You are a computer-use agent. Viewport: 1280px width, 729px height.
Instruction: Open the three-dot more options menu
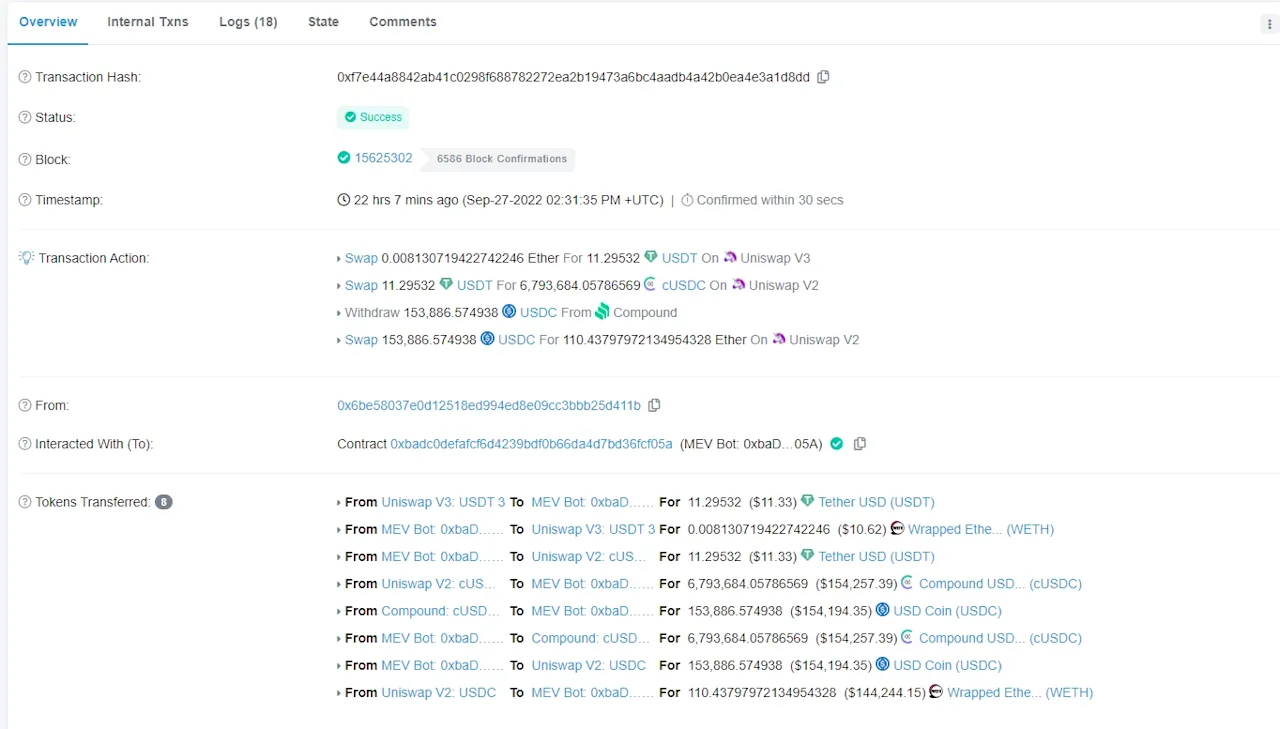(x=1270, y=25)
